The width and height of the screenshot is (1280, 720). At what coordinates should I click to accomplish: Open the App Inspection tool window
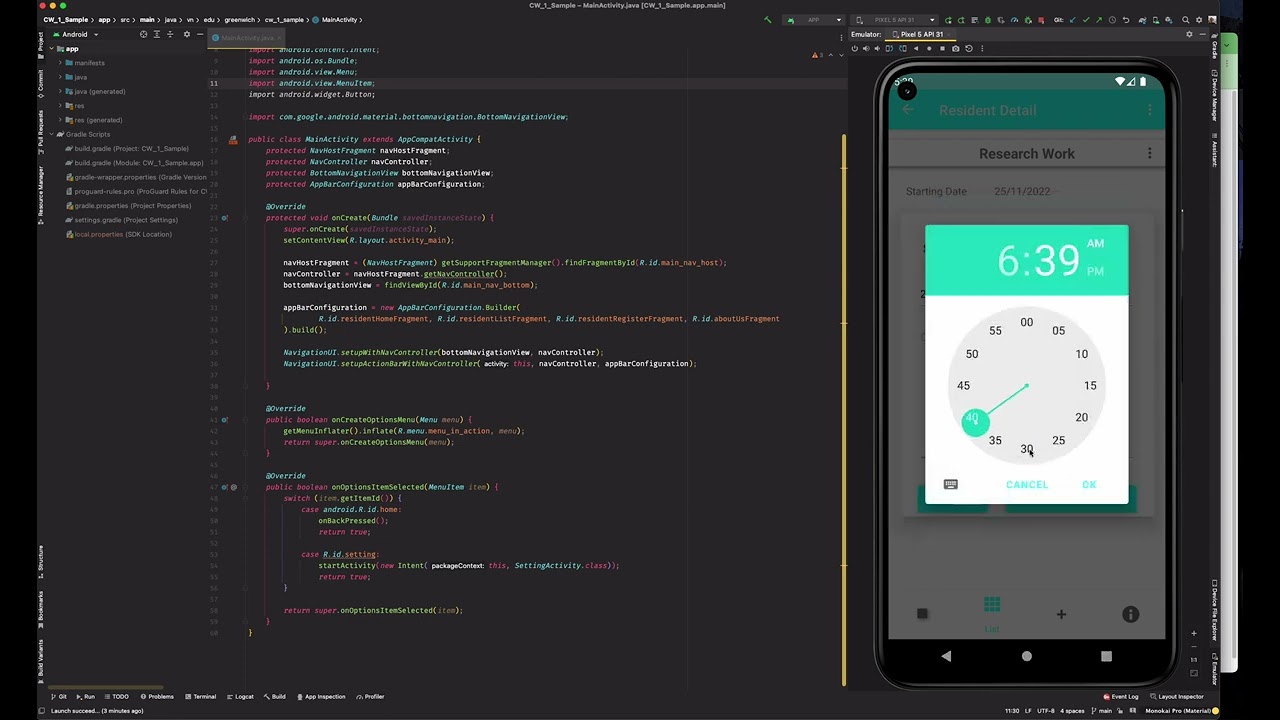(320, 696)
